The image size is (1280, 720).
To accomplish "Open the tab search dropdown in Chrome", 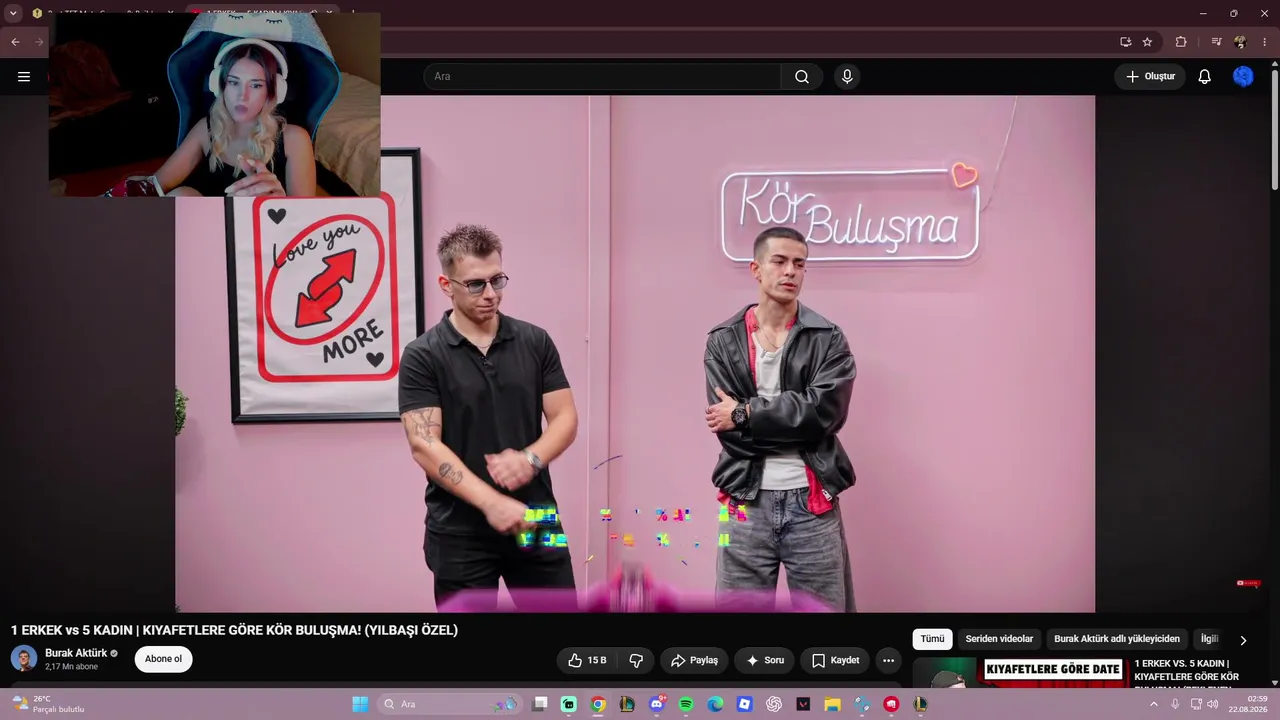I will point(13,13).
